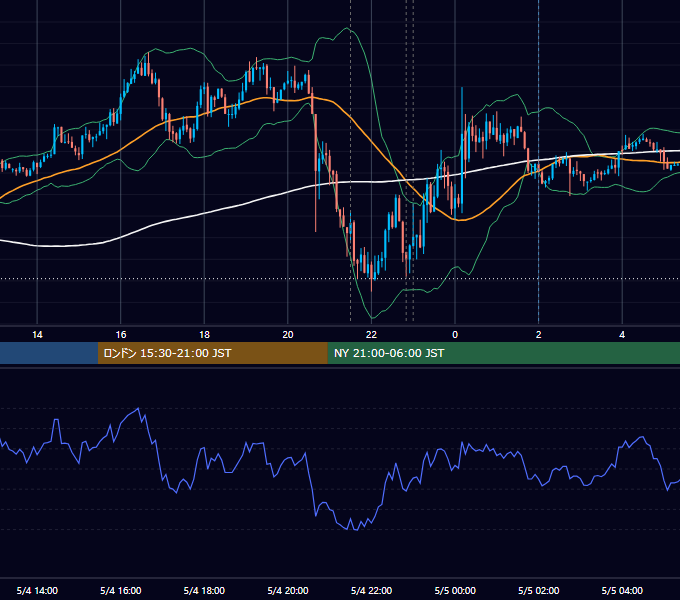The image size is (680, 600).
Task: Click the '18' hour axis label
Action: coord(204,335)
